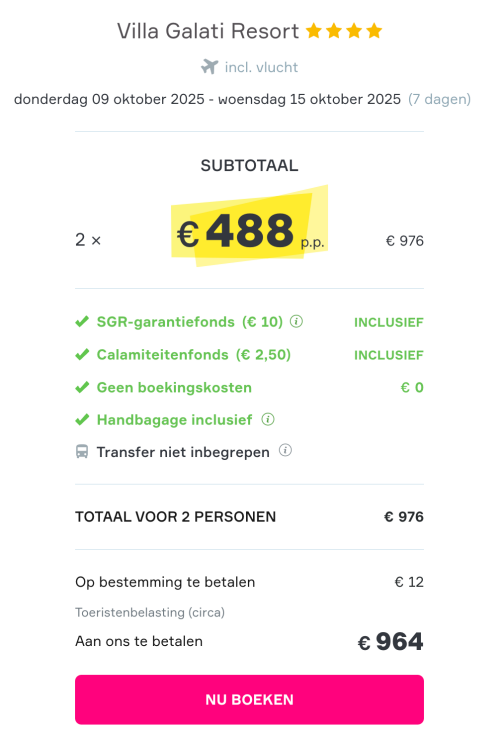Open the info icon beside Handbagage inclusief

268,419
